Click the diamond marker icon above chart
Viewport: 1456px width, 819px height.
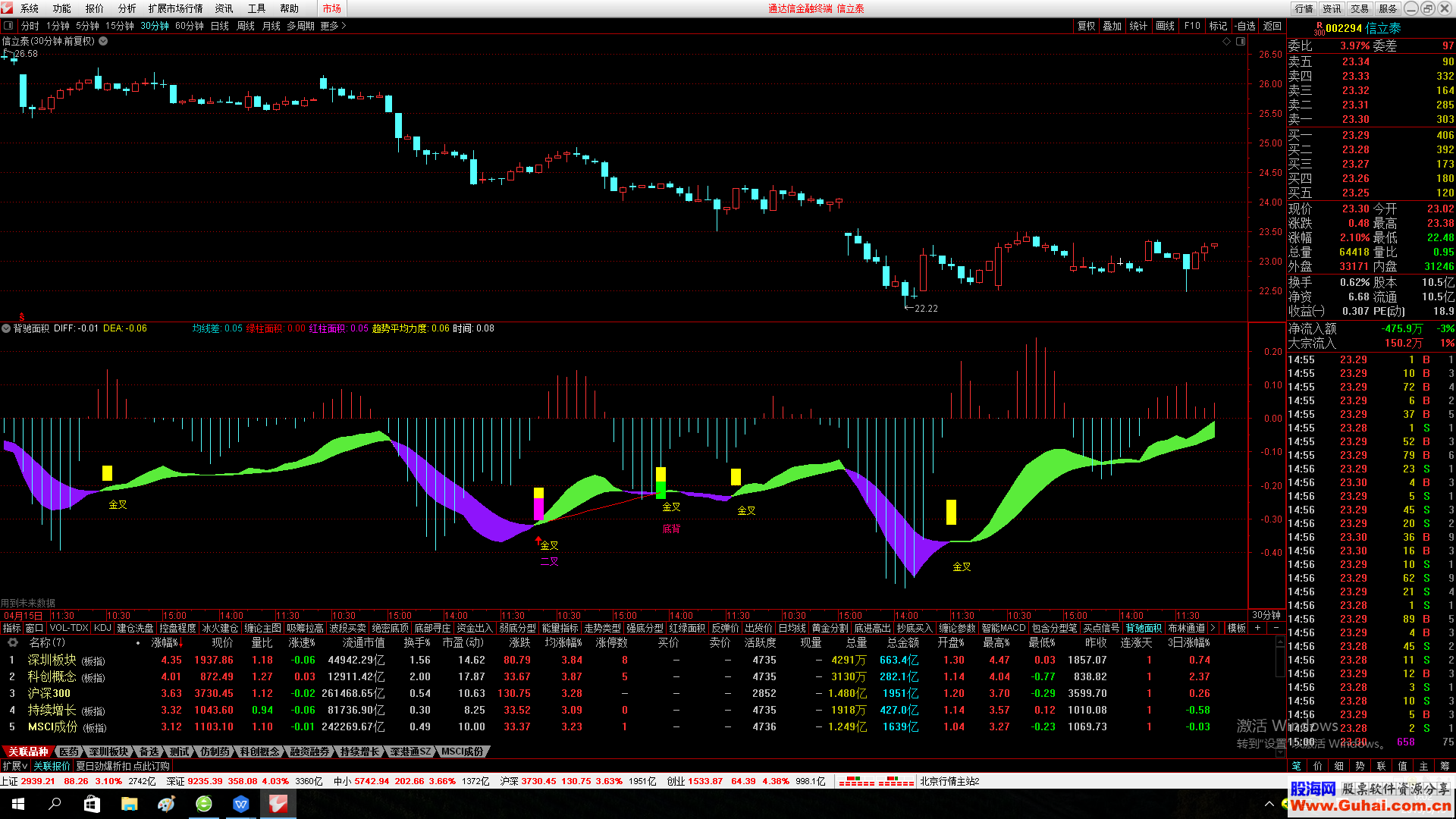(1226, 42)
